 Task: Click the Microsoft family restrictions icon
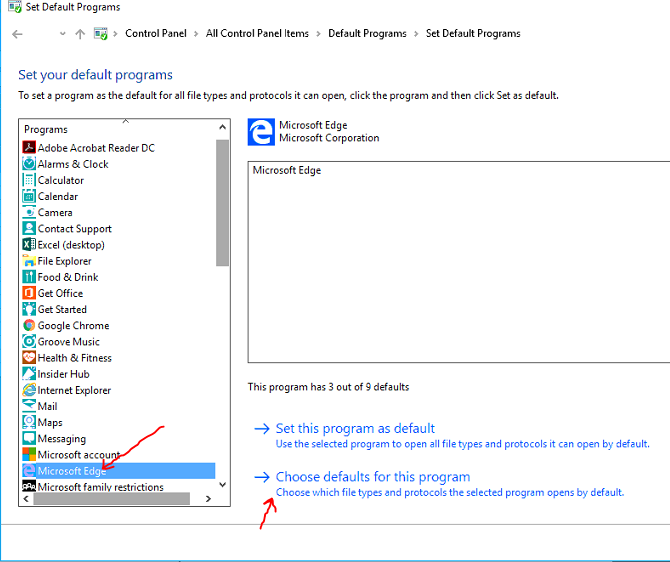point(29,486)
